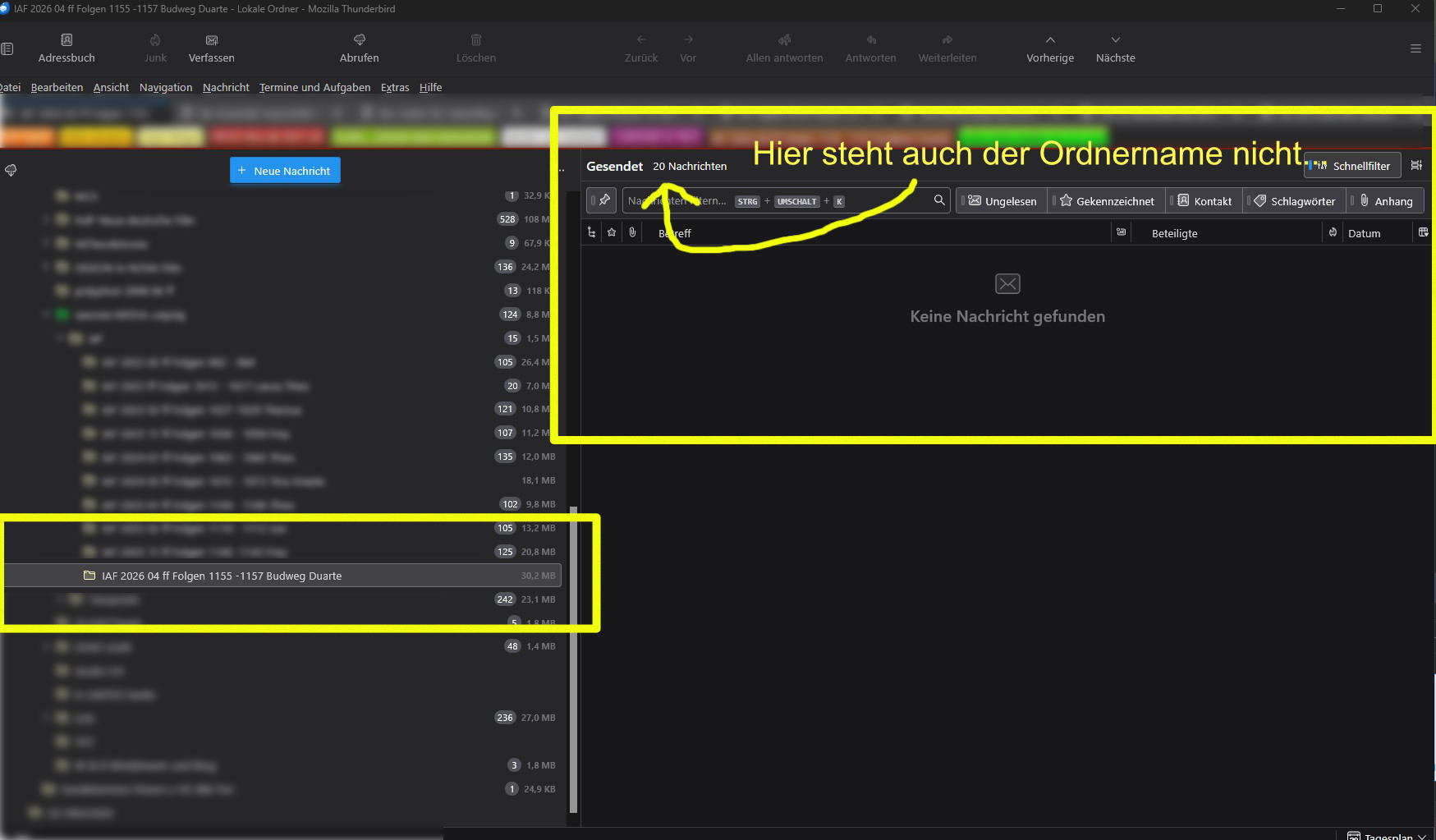
Task: Click the Keine Nachricht gefunden text
Action: 1007,316
